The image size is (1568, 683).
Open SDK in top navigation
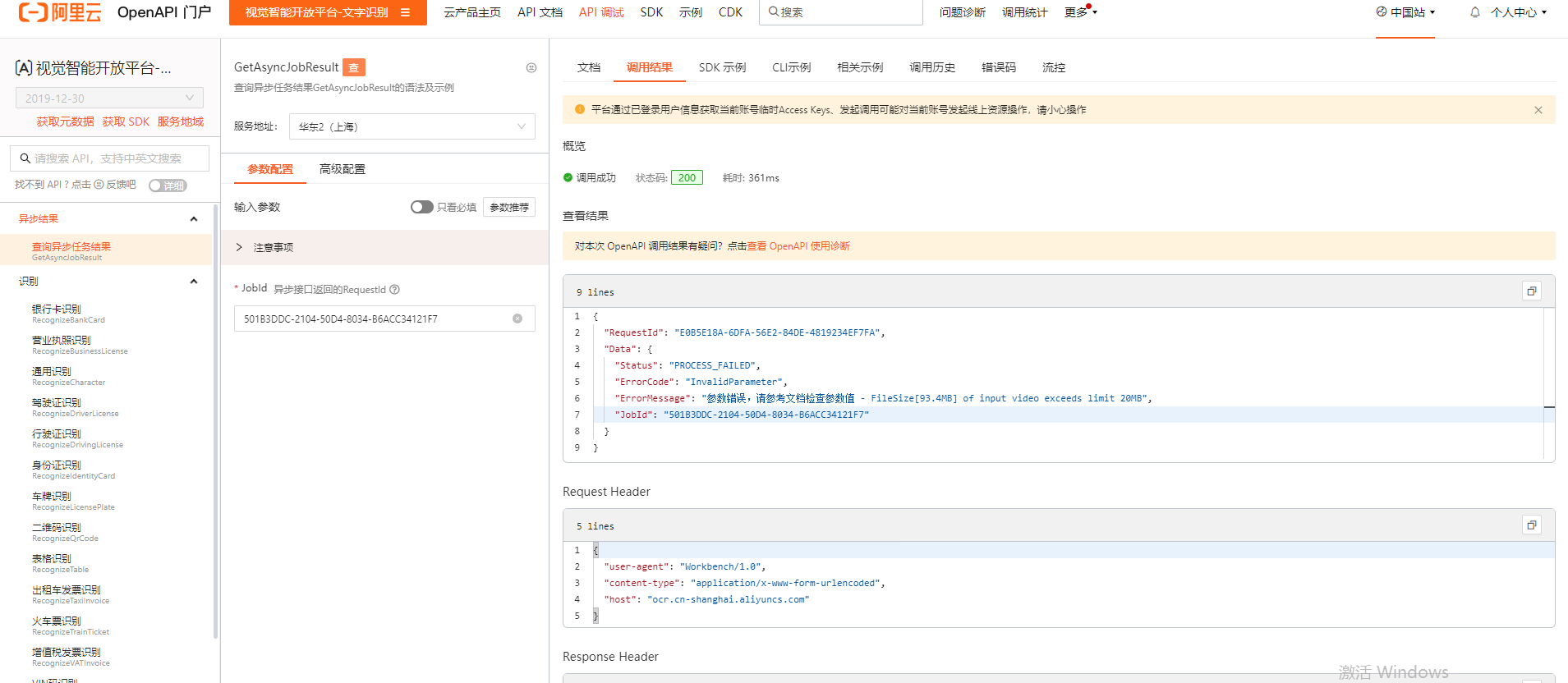pos(651,12)
